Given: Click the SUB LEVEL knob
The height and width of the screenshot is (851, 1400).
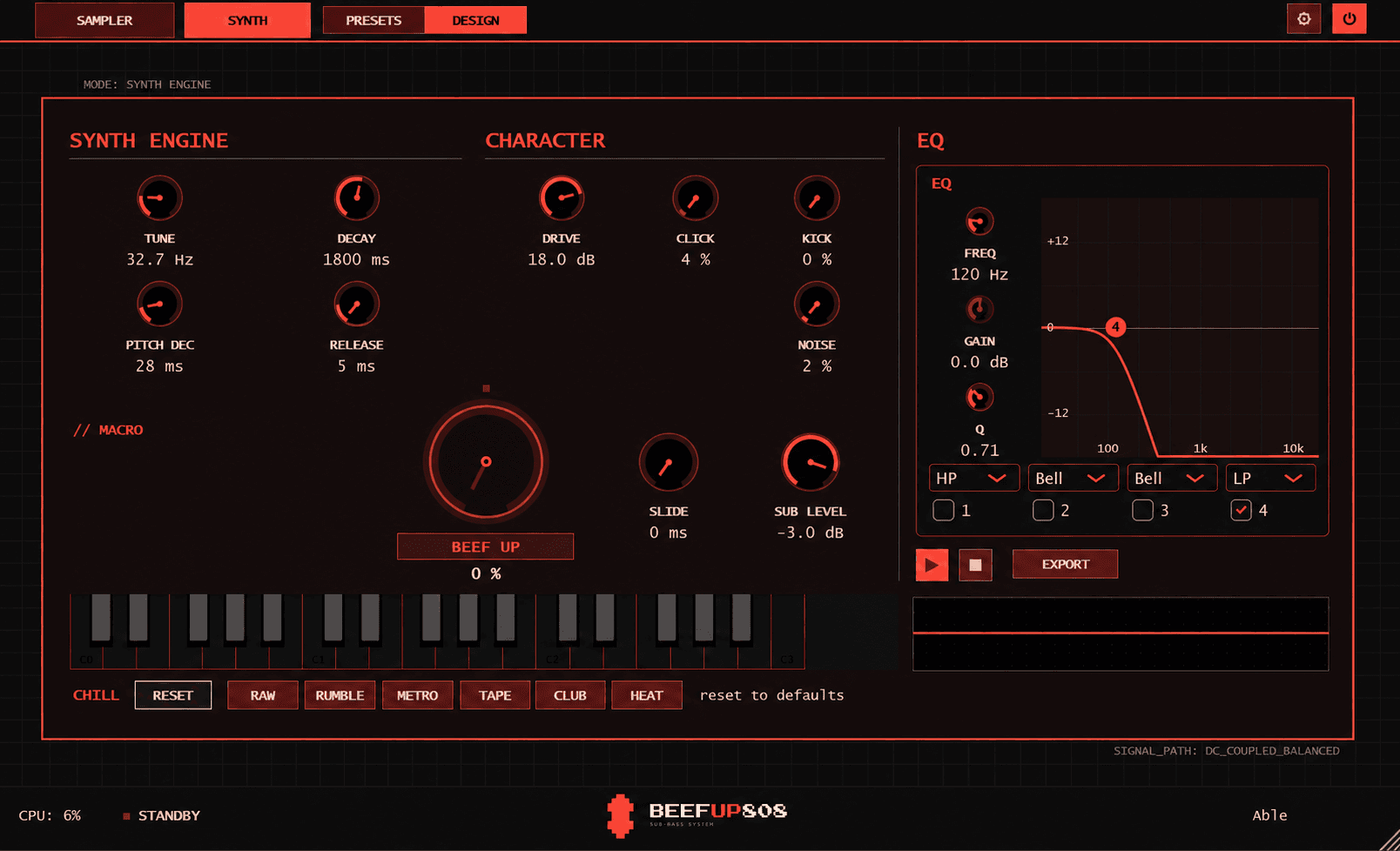Looking at the screenshot, I should coord(811,463).
